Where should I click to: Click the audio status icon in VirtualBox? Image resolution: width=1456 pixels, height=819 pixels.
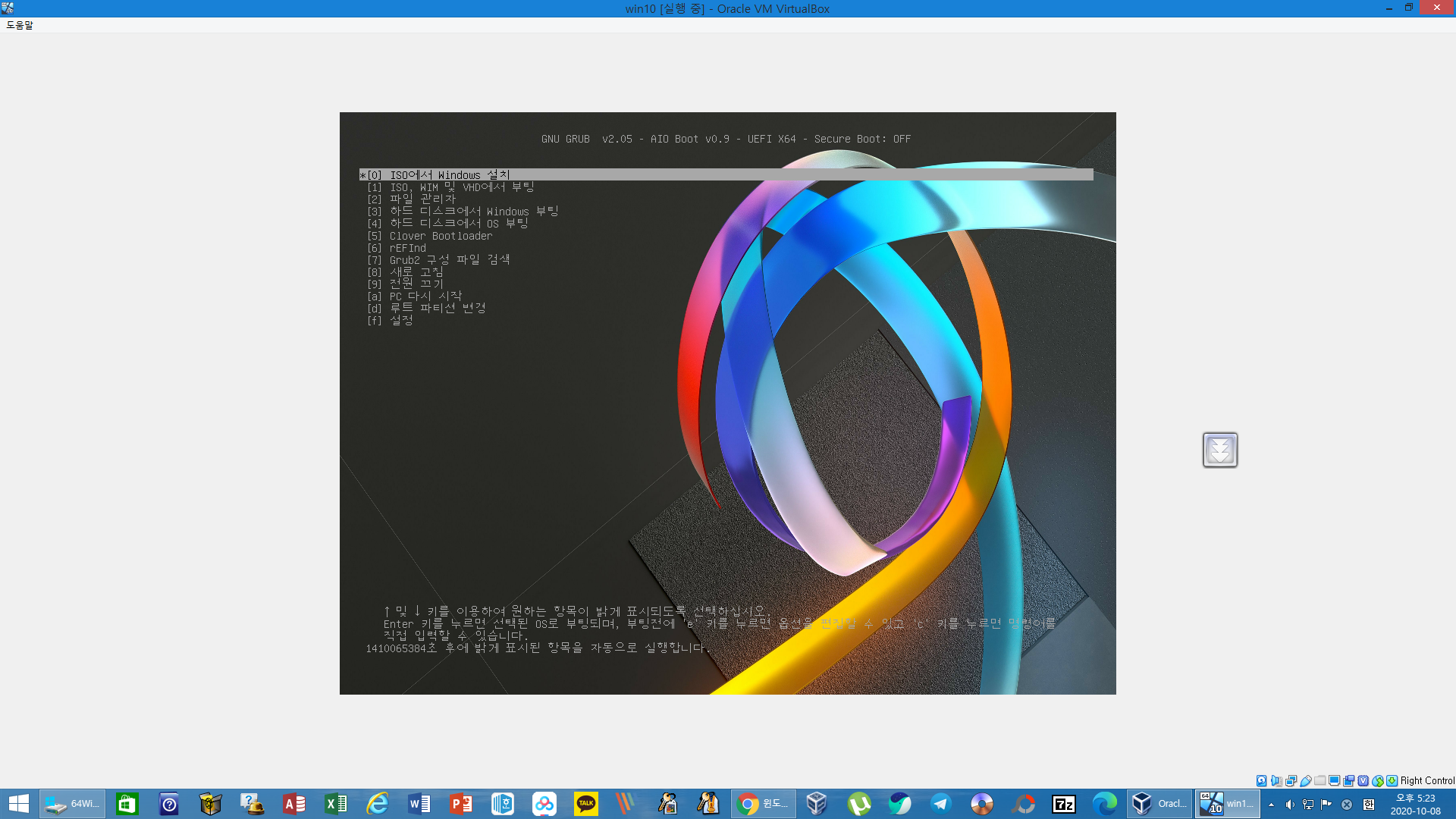[1276, 780]
